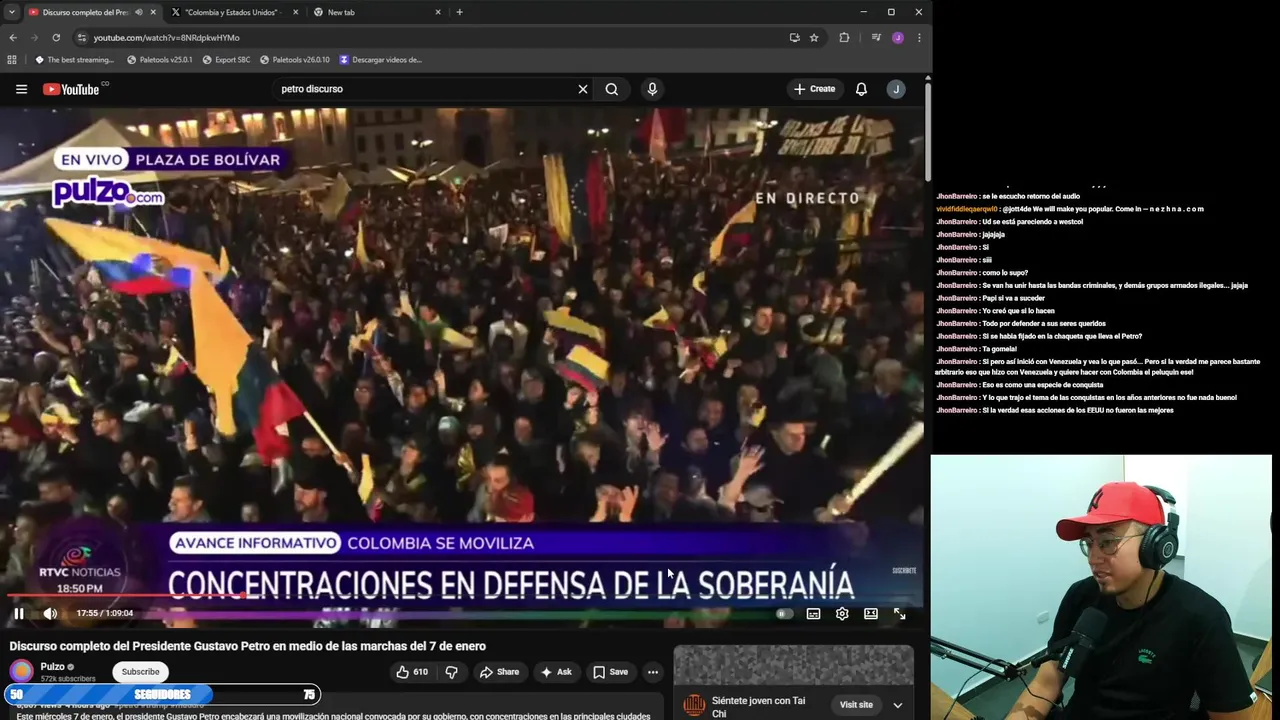
Task: Open the YouTube guide hamburger menu
Action: tap(21, 89)
